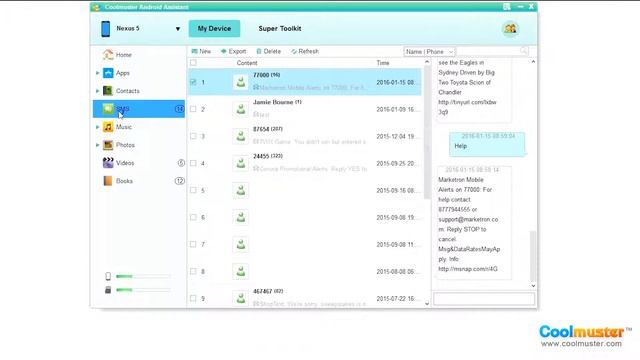Image resolution: width=640 pixels, height=360 pixels.
Task: Expand the Music tree arrow
Action: pyautogui.click(x=98, y=127)
